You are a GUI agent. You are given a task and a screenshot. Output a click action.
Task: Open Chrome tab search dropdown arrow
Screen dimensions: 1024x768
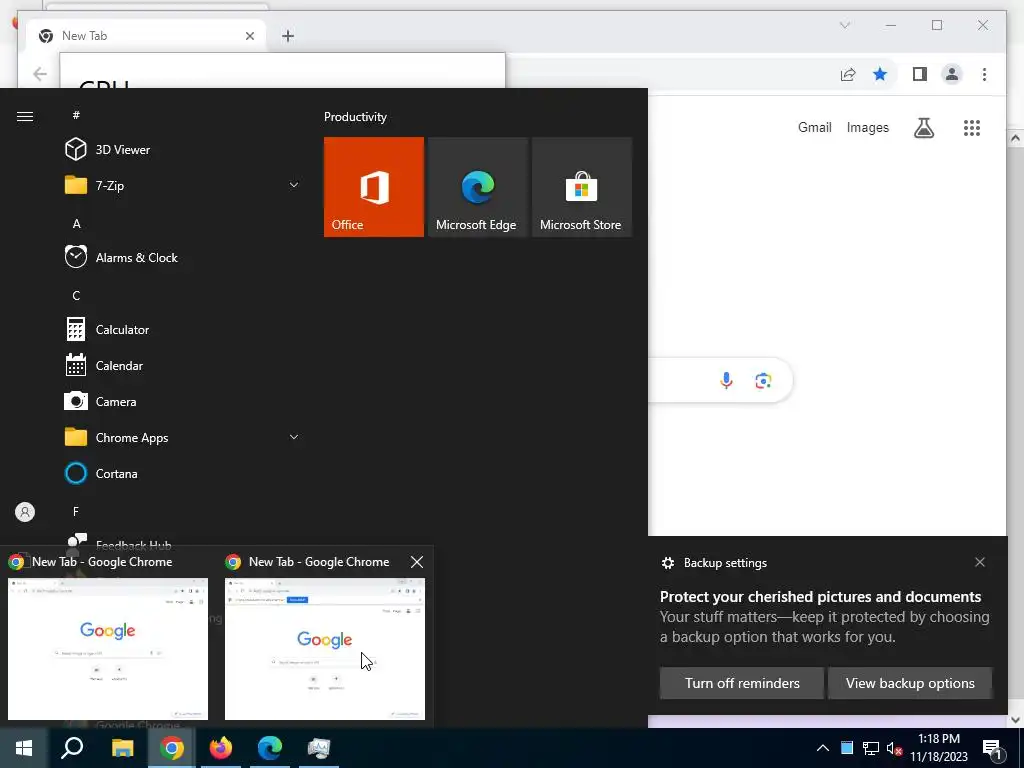pyautogui.click(x=844, y=25)
